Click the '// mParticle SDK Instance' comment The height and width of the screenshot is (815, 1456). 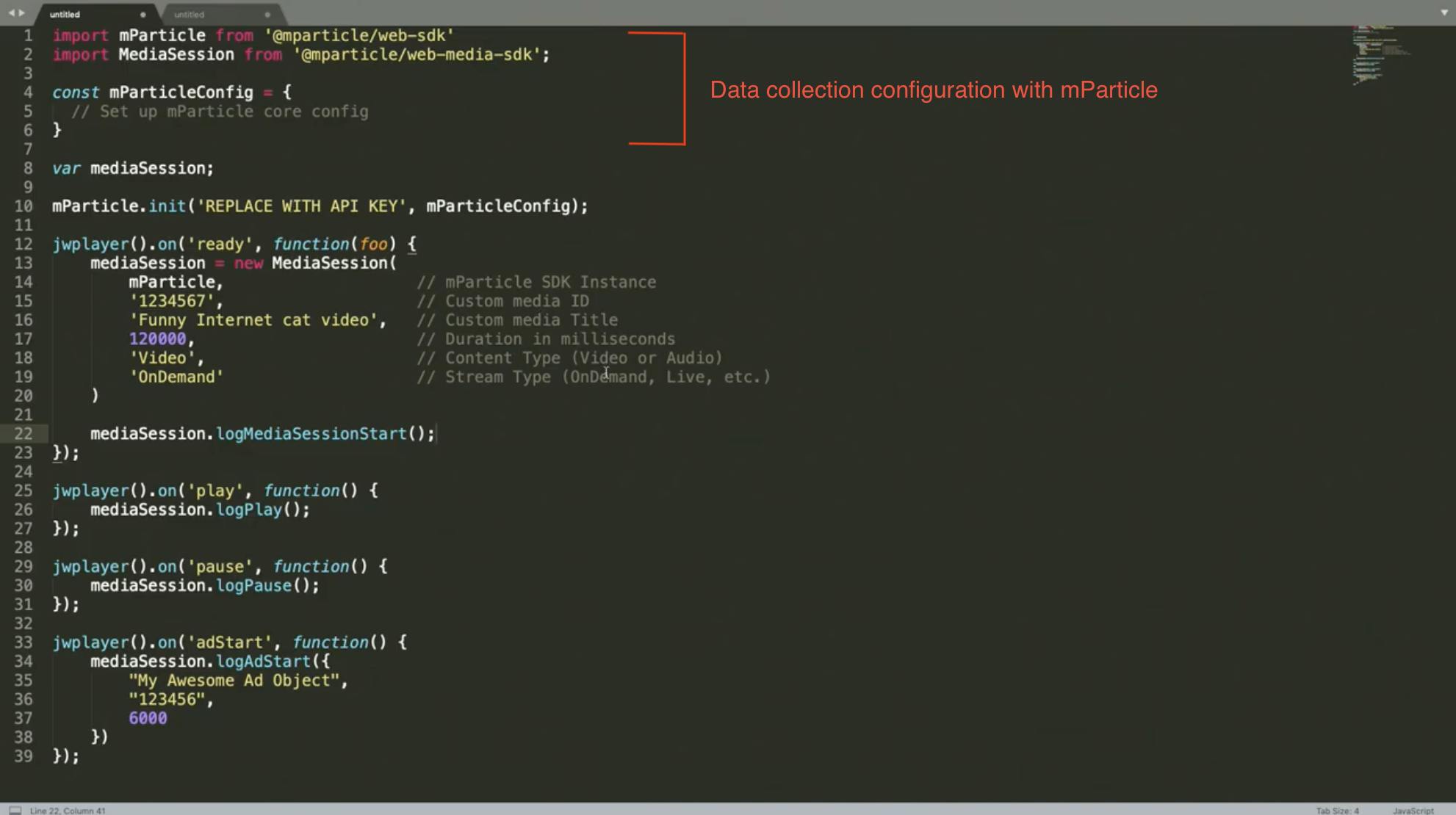tap(536, 282)
